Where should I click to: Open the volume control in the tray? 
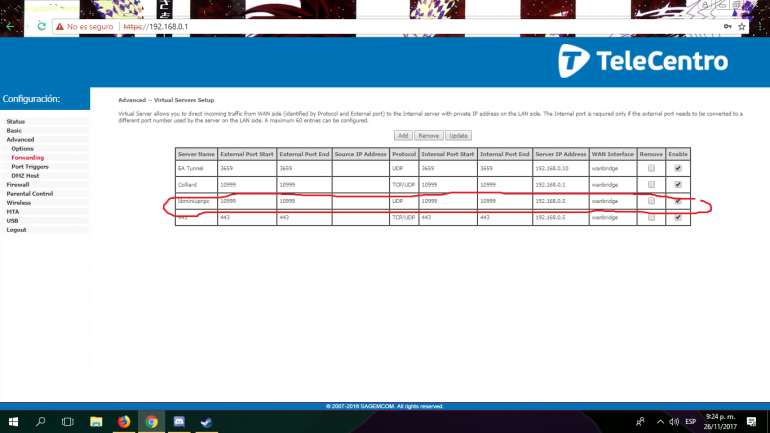click(x=674, y=422)
